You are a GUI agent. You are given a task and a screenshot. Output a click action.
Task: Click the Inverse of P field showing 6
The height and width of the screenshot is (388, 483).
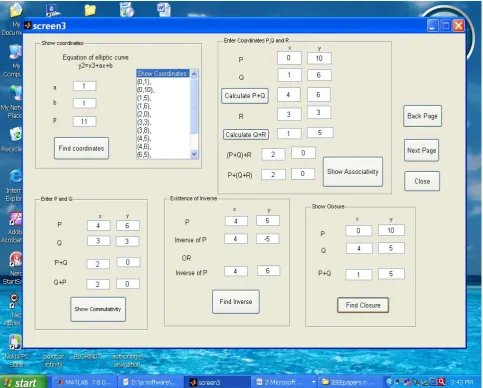(x=268, y=271)
